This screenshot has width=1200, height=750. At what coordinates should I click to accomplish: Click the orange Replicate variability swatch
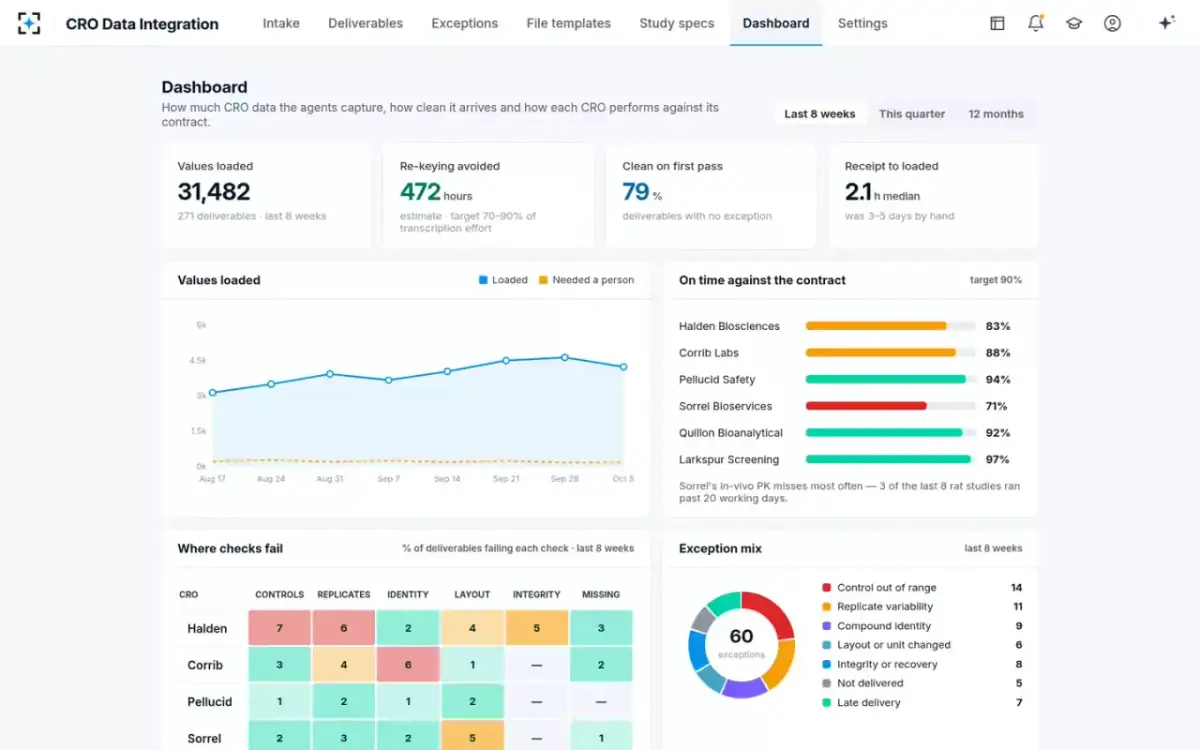[826, 607]
